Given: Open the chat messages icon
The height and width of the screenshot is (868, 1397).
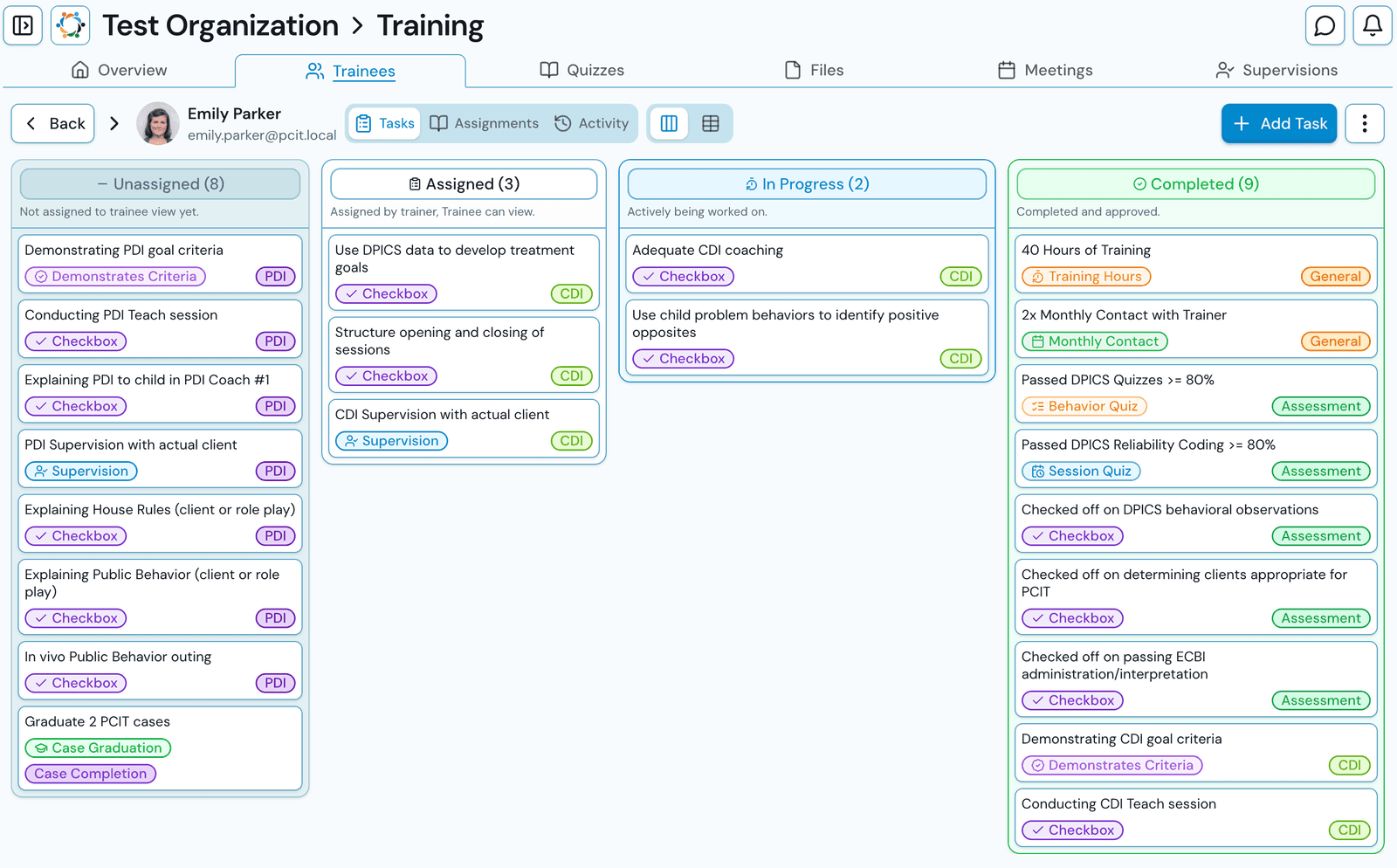Looking at the screenshot, I should click(1325, 25).
